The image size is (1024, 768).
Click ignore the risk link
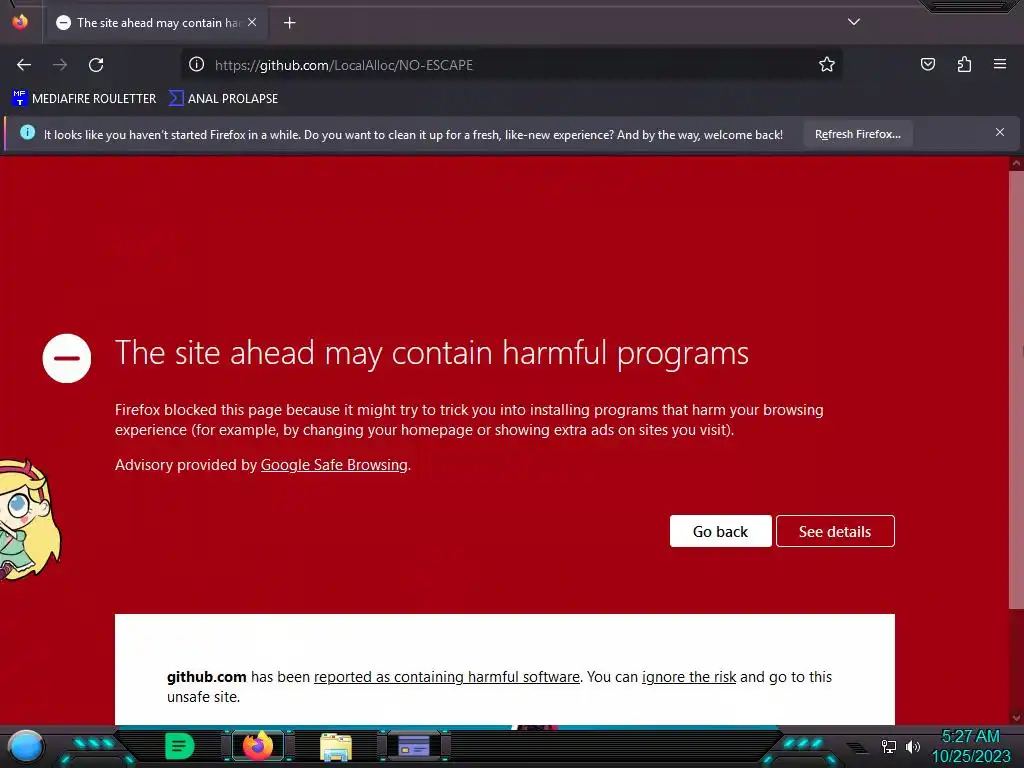click(689, 677)
